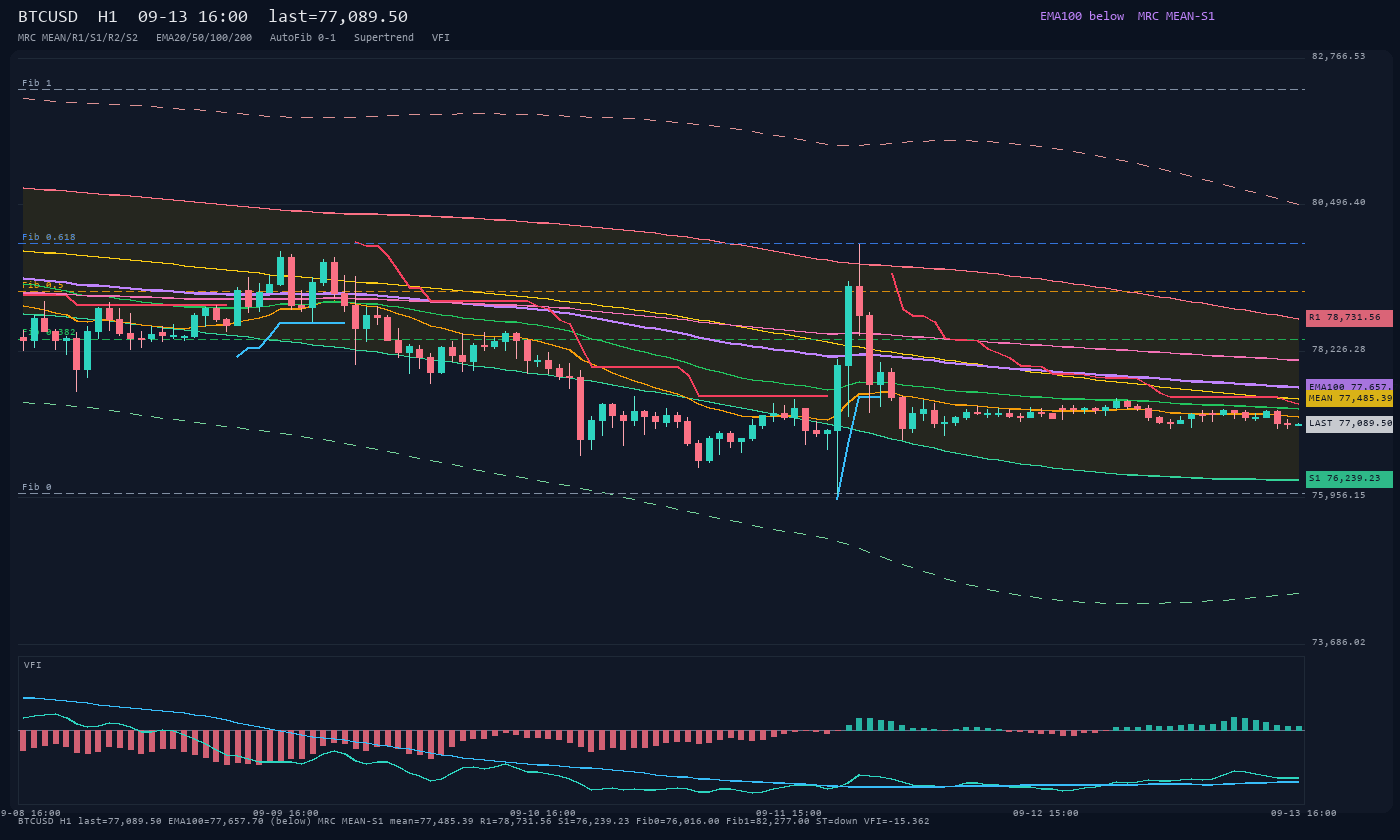Click the 09-11 15:00 time axis label
Screen dimensions: 1400x840
(x=789, y=813)
